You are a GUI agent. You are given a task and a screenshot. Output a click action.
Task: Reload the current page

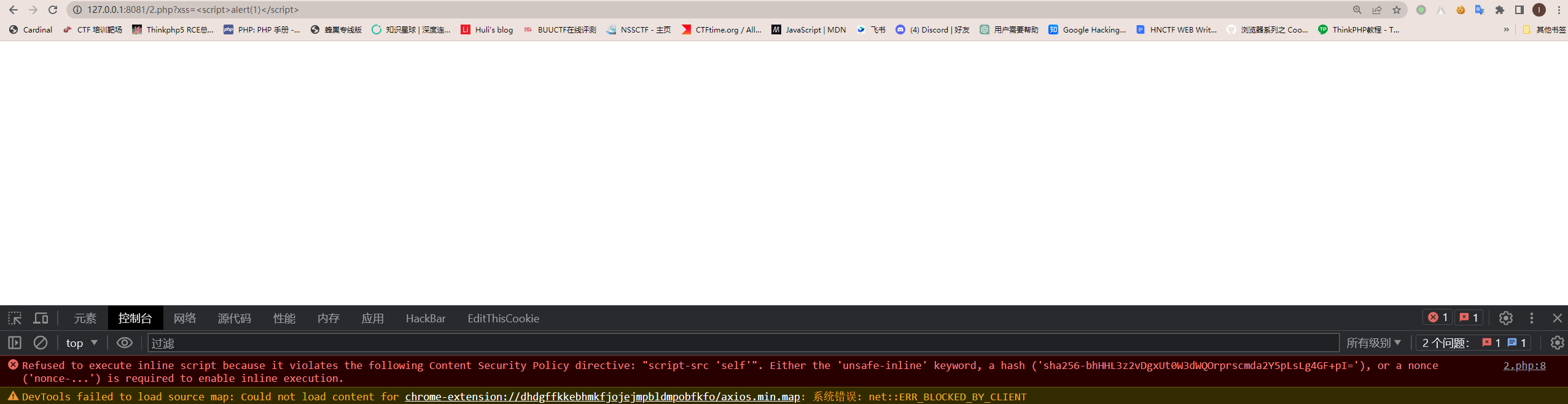[x=53, y=10]
